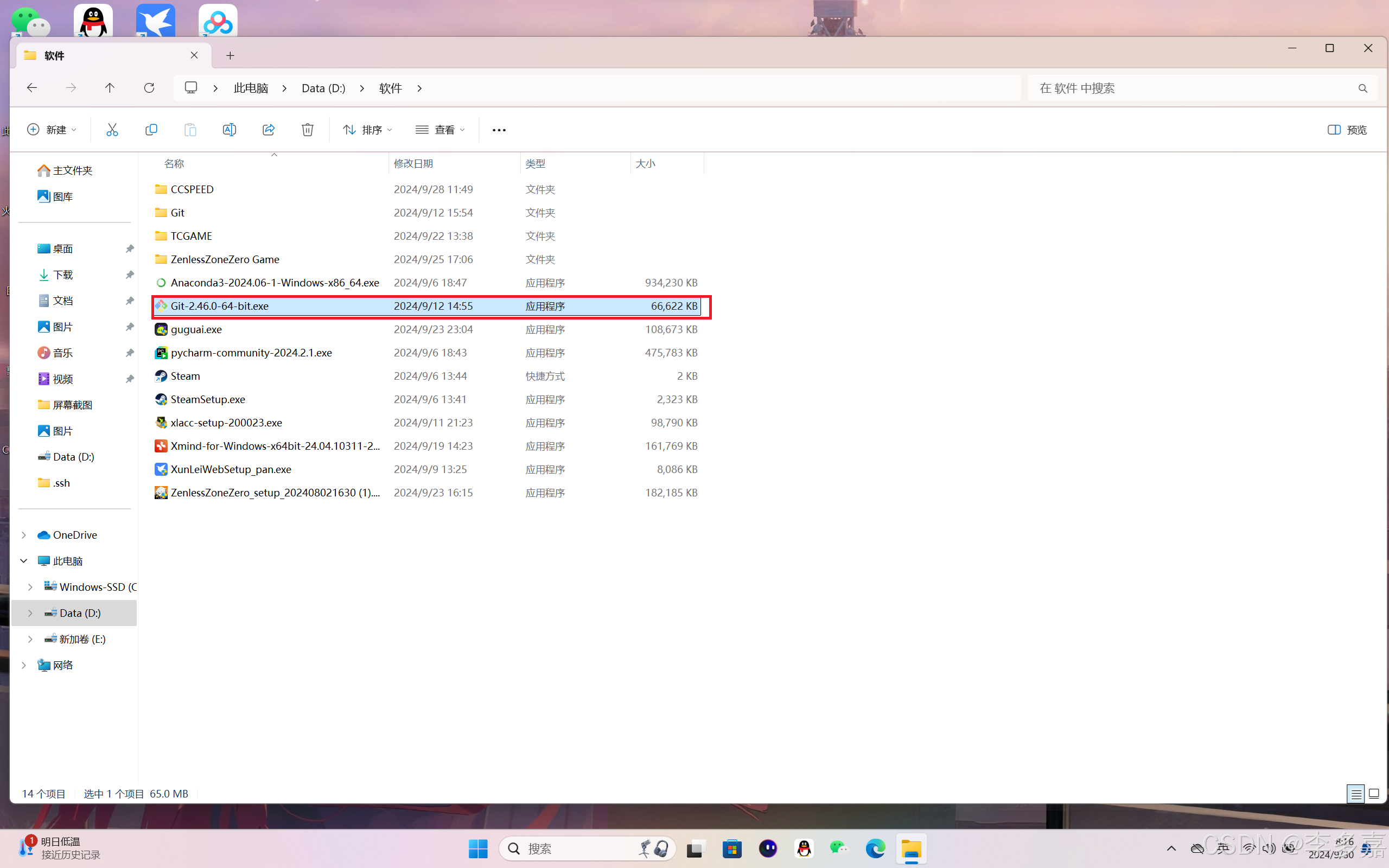Open the New item dropdown

51,130
